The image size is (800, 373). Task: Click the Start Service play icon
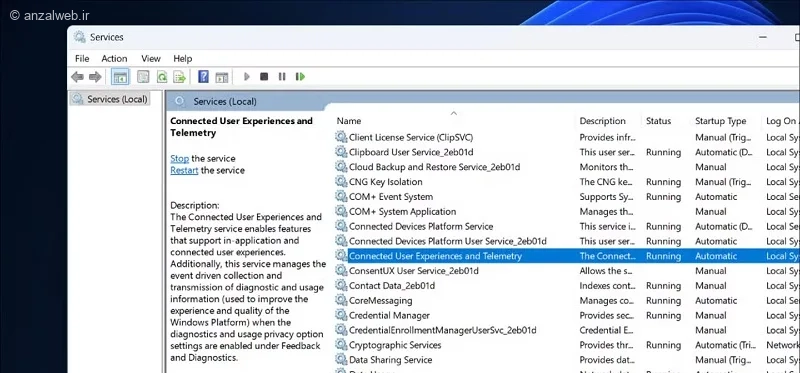(x=247, y=77)
